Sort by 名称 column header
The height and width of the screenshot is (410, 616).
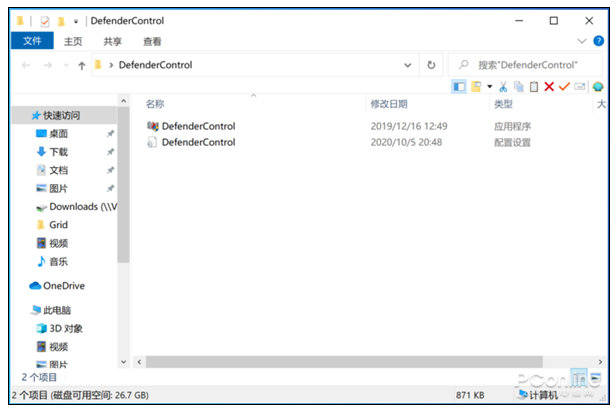[155, 104]
